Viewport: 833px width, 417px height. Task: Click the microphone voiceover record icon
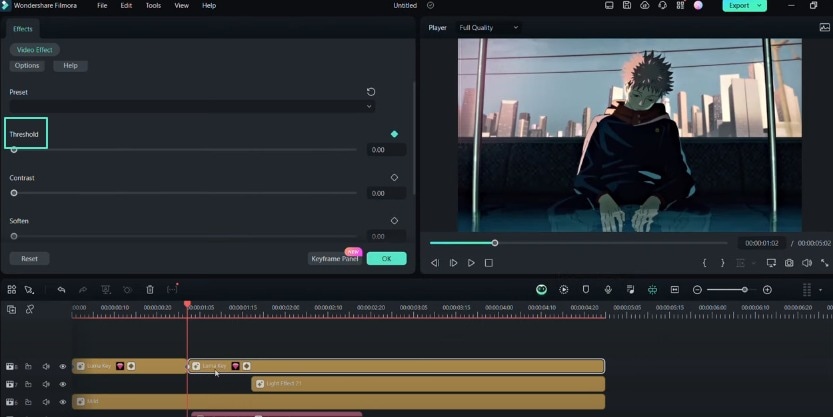(x=608, y=290)
